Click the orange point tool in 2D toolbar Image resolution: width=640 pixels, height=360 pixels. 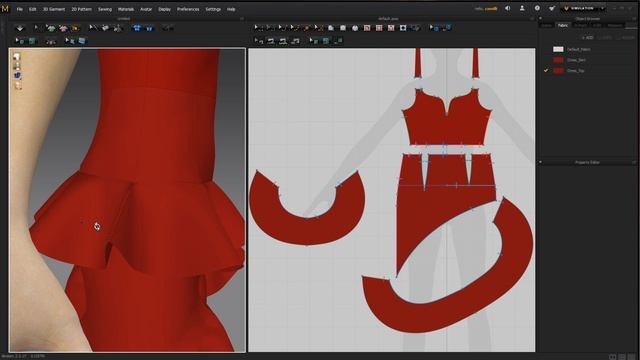tap(307, 28)
